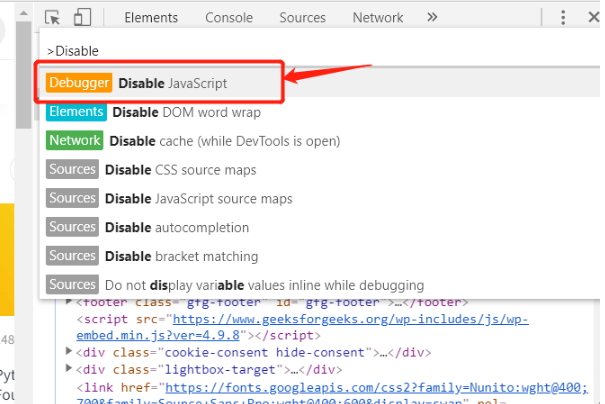This screenshot has height=404, width=605.
Task: Choose Disable CSS source maps
Action: [x=320, y=170]
